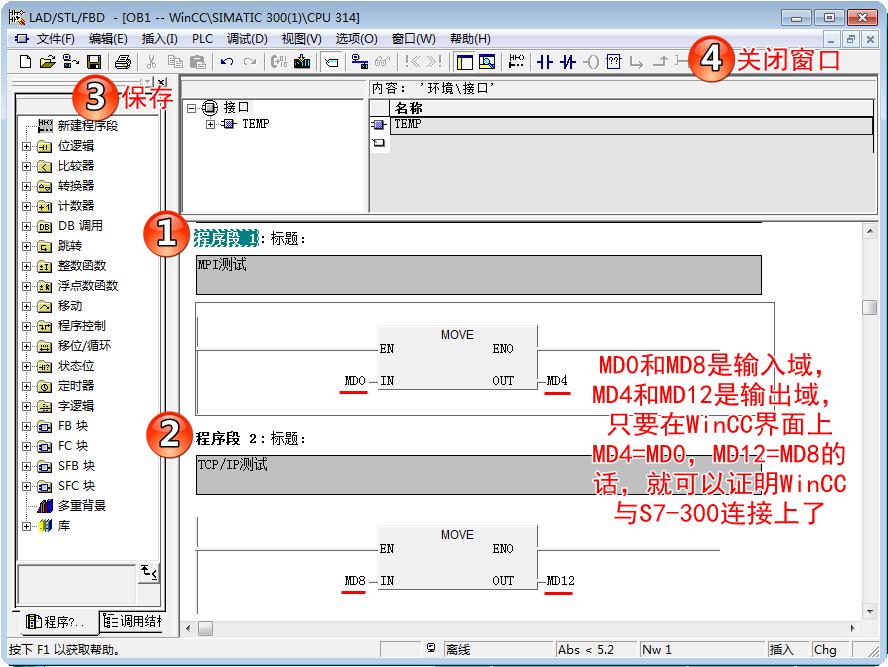Click the next error icon

(x=434, y=61)
